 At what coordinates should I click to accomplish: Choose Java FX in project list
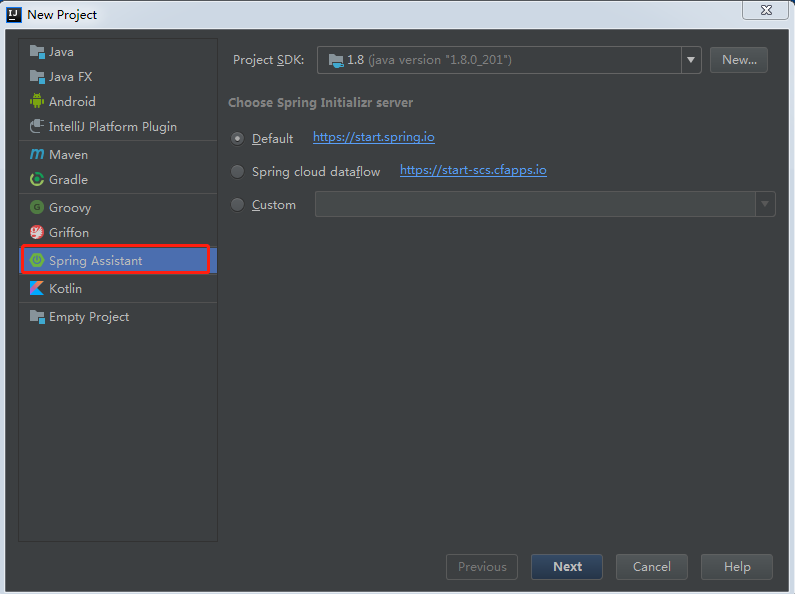tap(70, 77)
